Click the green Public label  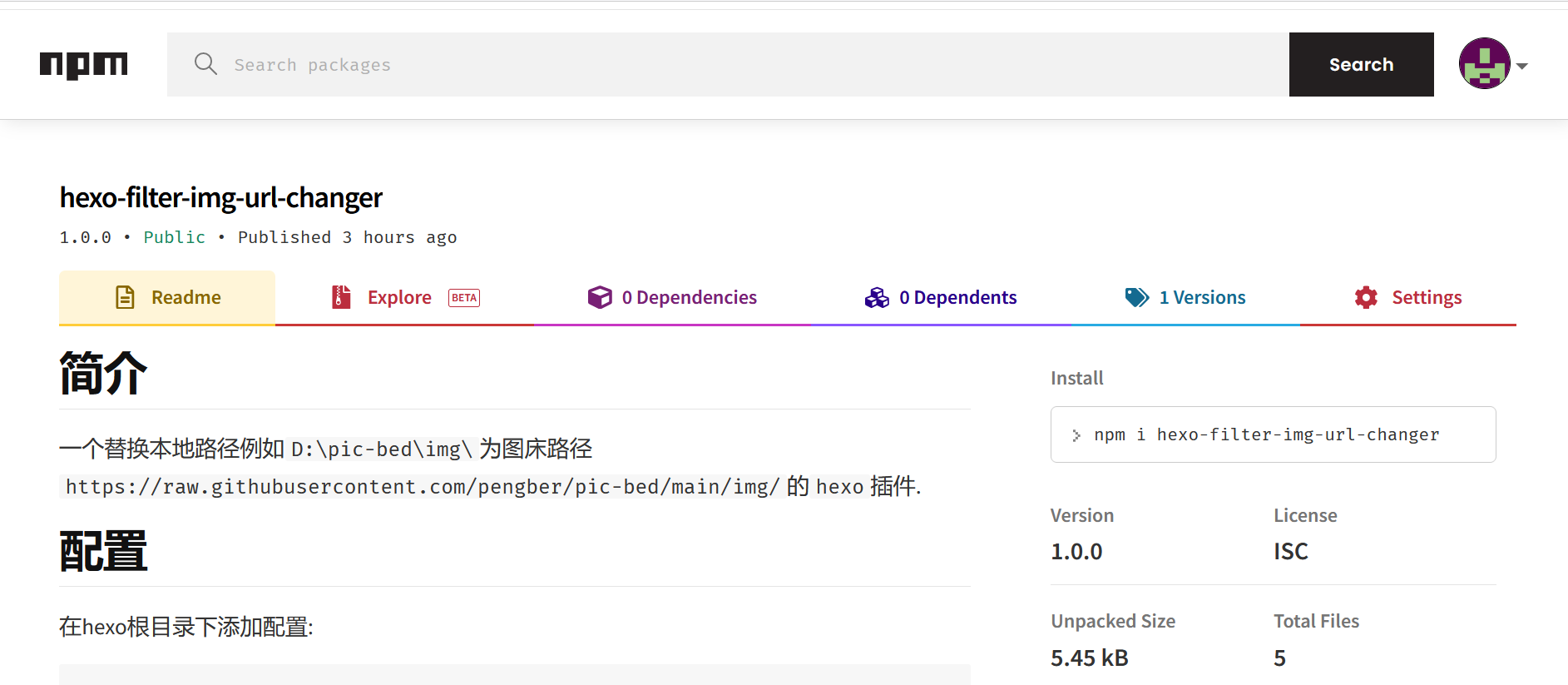174,237
